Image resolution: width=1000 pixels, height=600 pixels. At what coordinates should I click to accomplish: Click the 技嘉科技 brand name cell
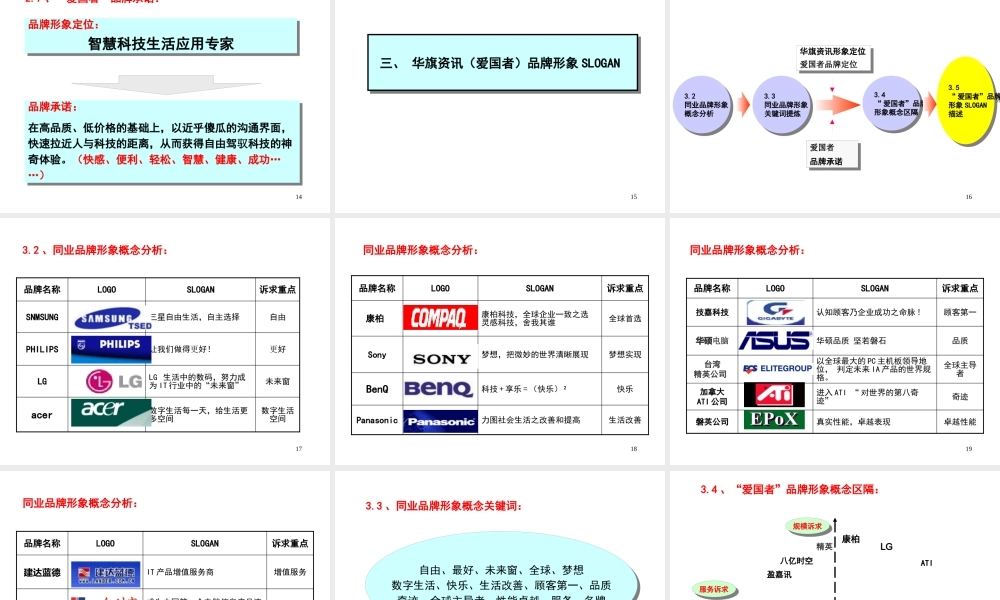pyautogui.click(x=712, y=312)
